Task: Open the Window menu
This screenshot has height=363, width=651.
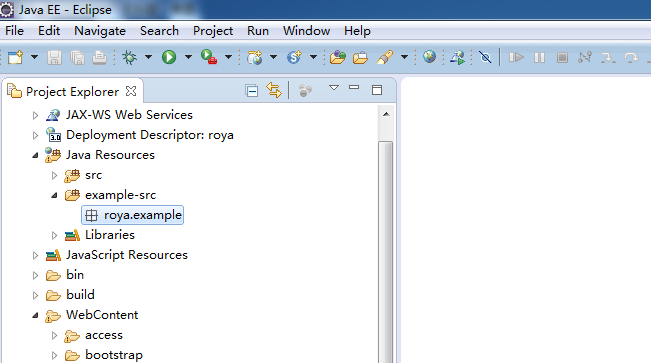Action: (306, 31)
